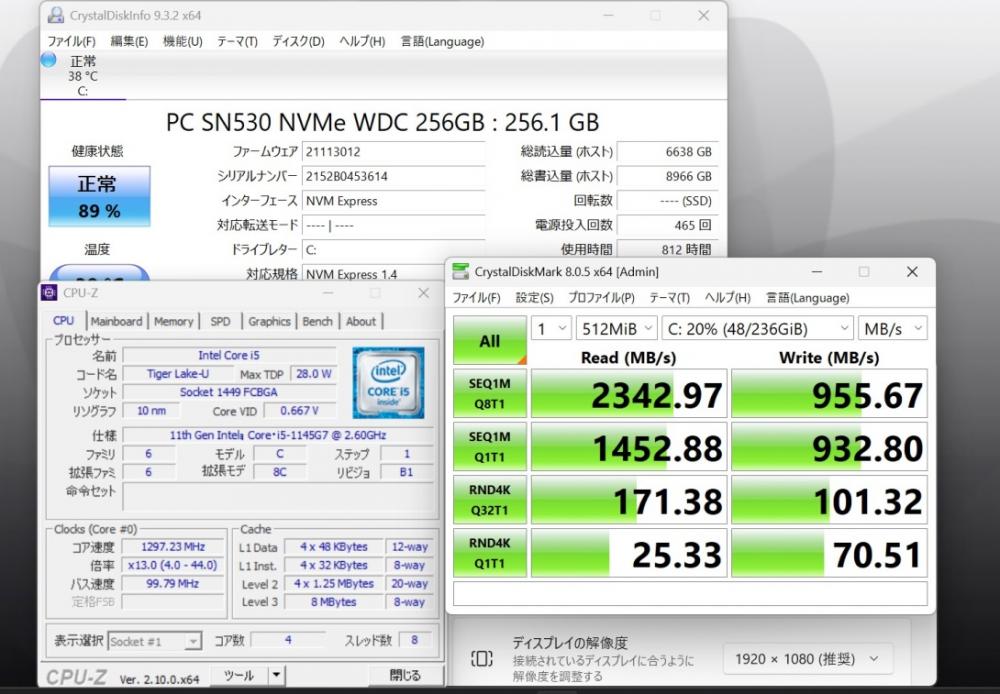Switch to the Graphics tab in CPU-Z
The height and width of the screenshot is (694, 1000).
tap(269, 321)
